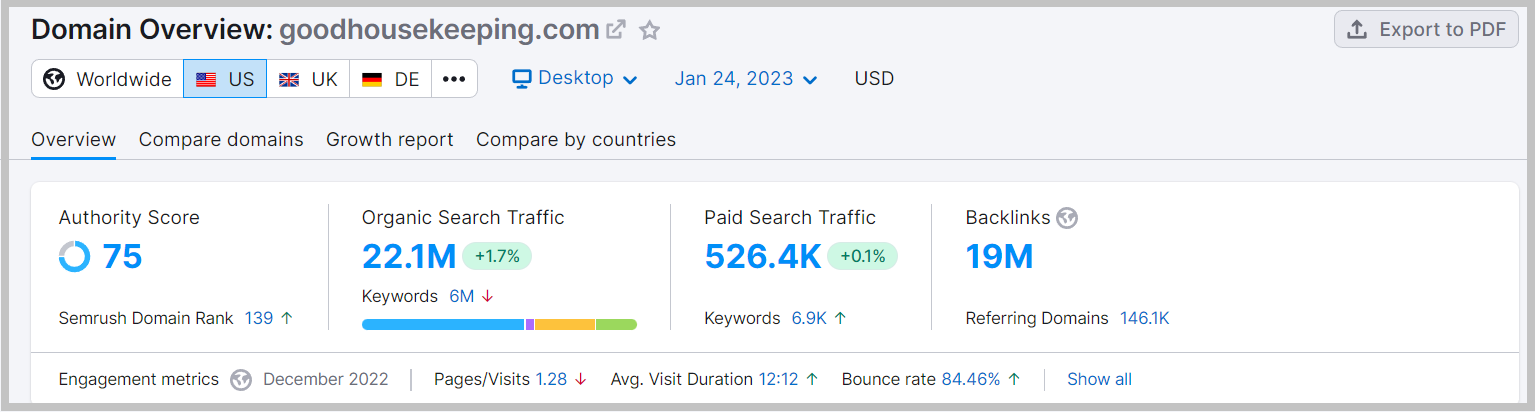
Task: Click the UK flag icon
Action: [289, 80]
